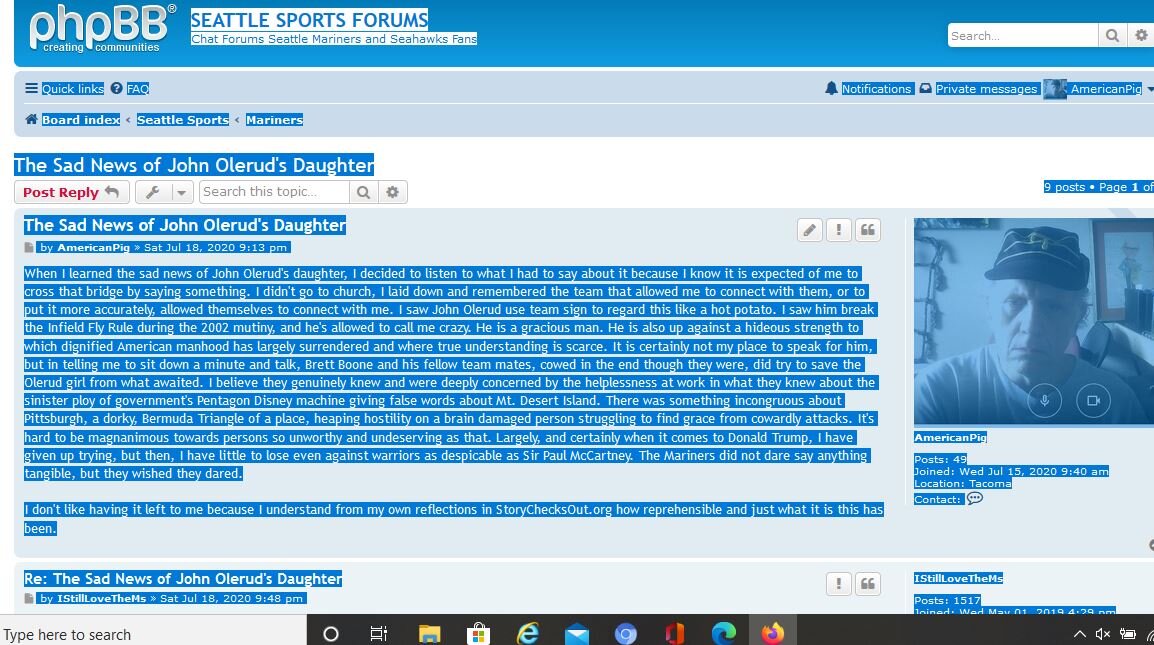Open the Seattle Sports Forums title link
This screenshot has height=645, width=1154.
click(x=309, y=20)
